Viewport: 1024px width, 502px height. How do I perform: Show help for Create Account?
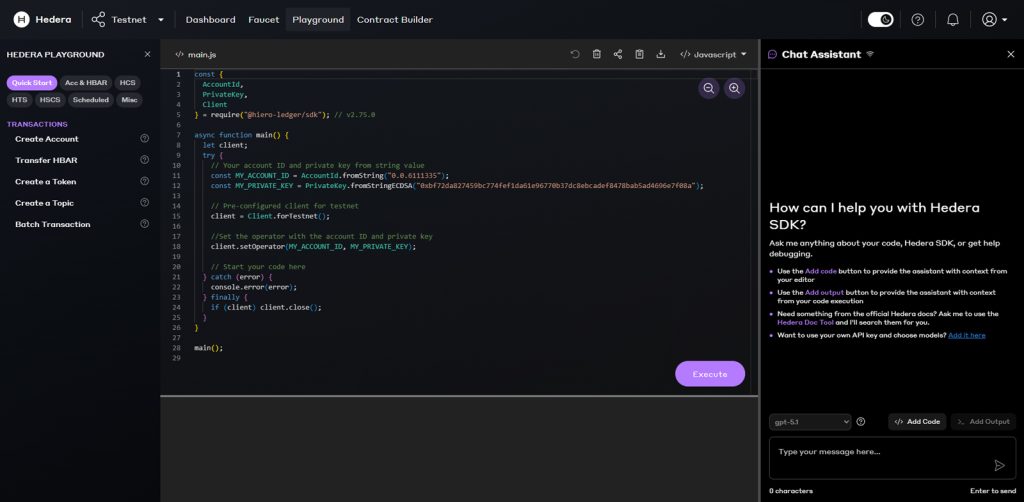(x=144, y=138)
